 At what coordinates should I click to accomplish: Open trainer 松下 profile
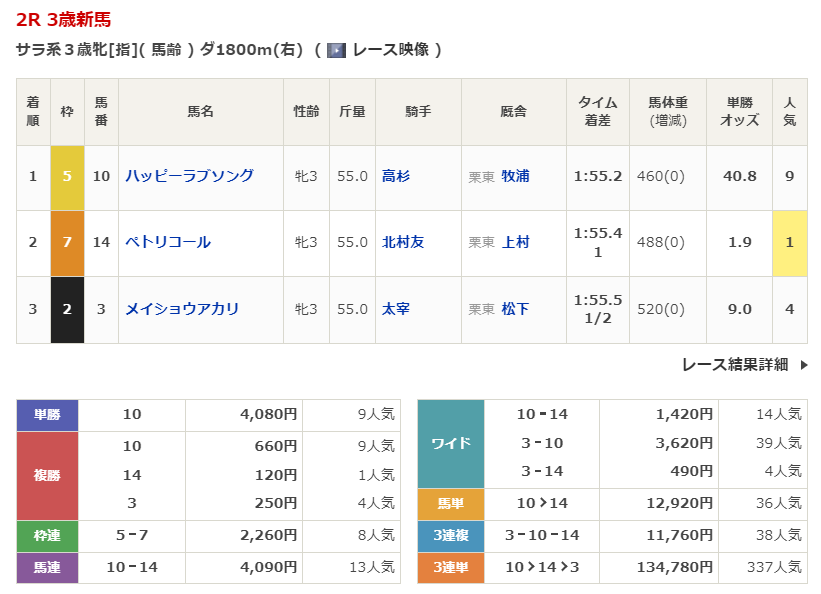tap(515, 309)
